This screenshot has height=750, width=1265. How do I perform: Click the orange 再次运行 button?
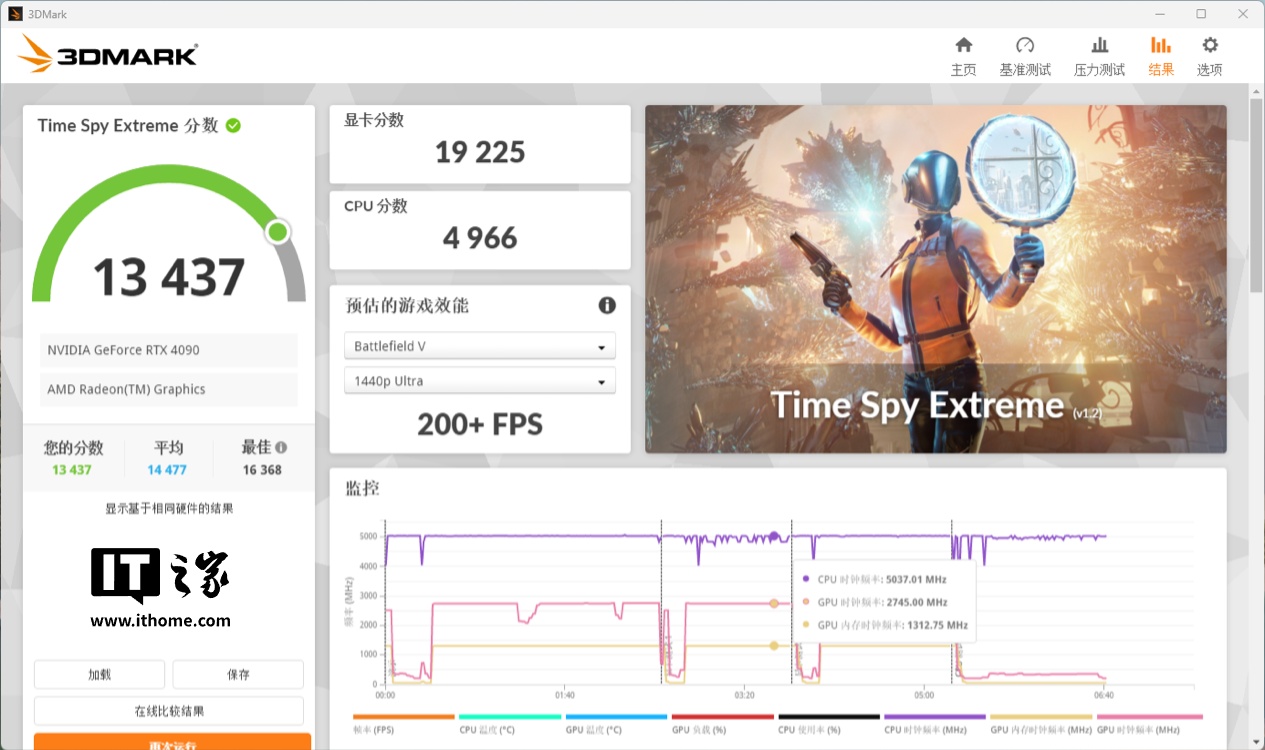[172, 742]
